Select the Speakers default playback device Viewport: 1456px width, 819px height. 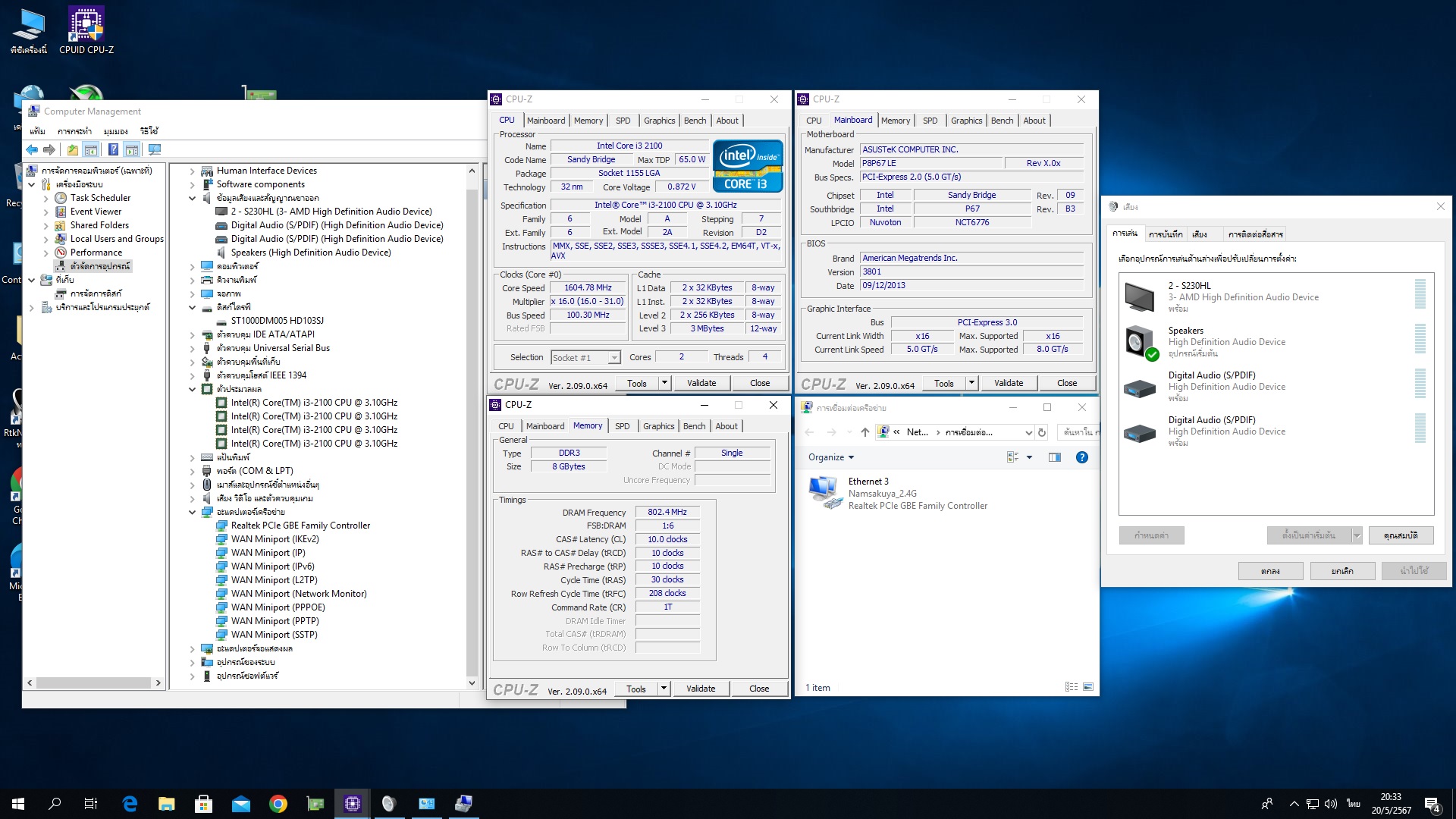1276,341
